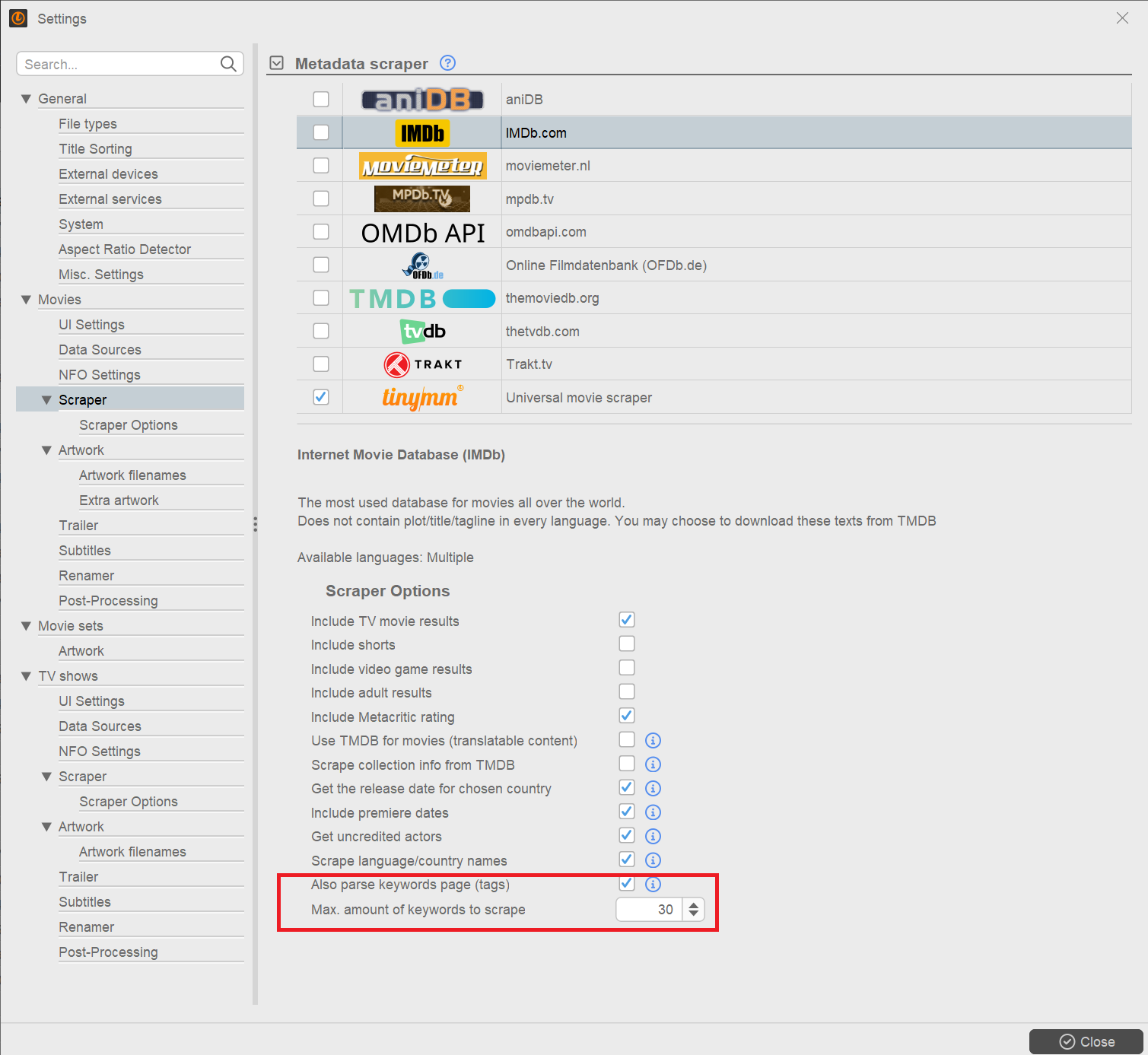
Task: Click the OFDb.de logo
Action: pos(422,265)
